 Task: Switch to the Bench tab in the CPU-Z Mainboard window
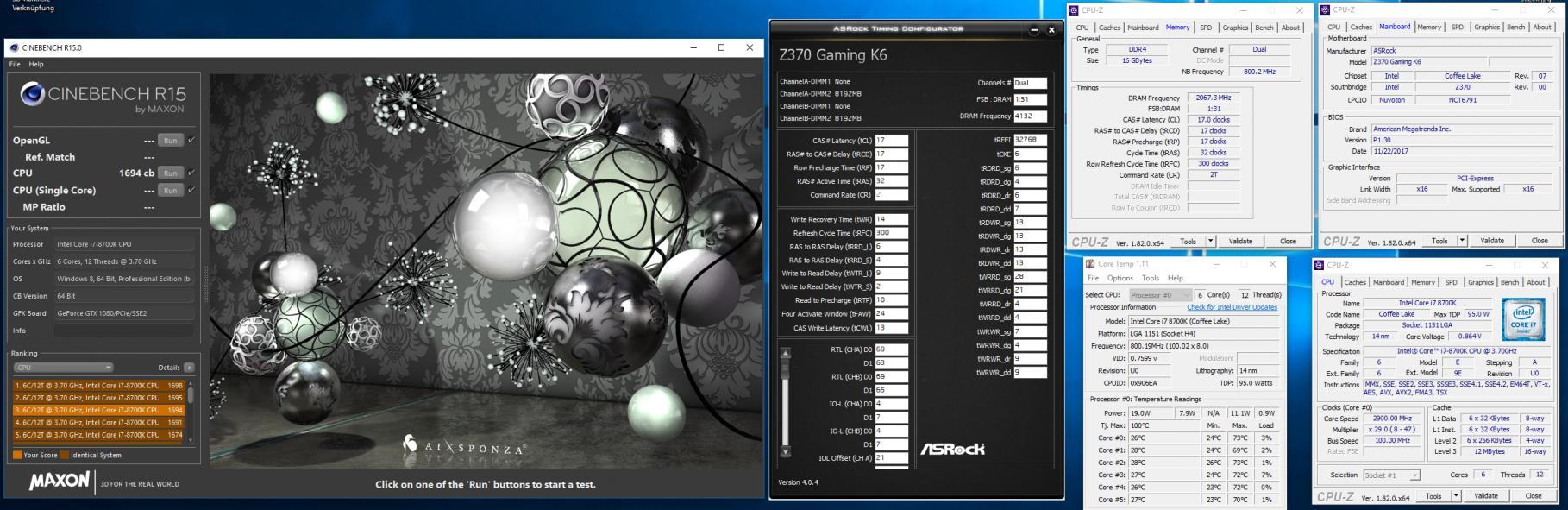click(1515, 28)
